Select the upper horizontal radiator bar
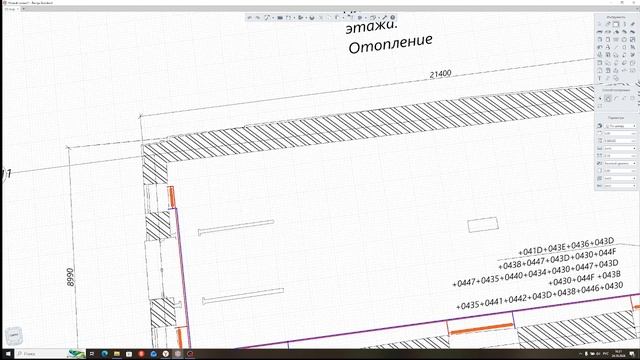 tap(236, 227)
